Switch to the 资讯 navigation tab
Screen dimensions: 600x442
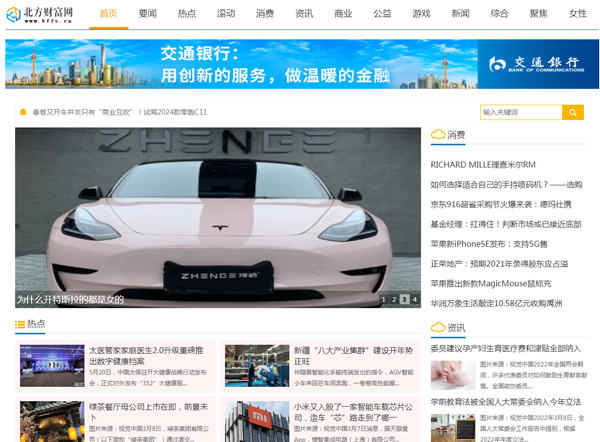[304, 14]
